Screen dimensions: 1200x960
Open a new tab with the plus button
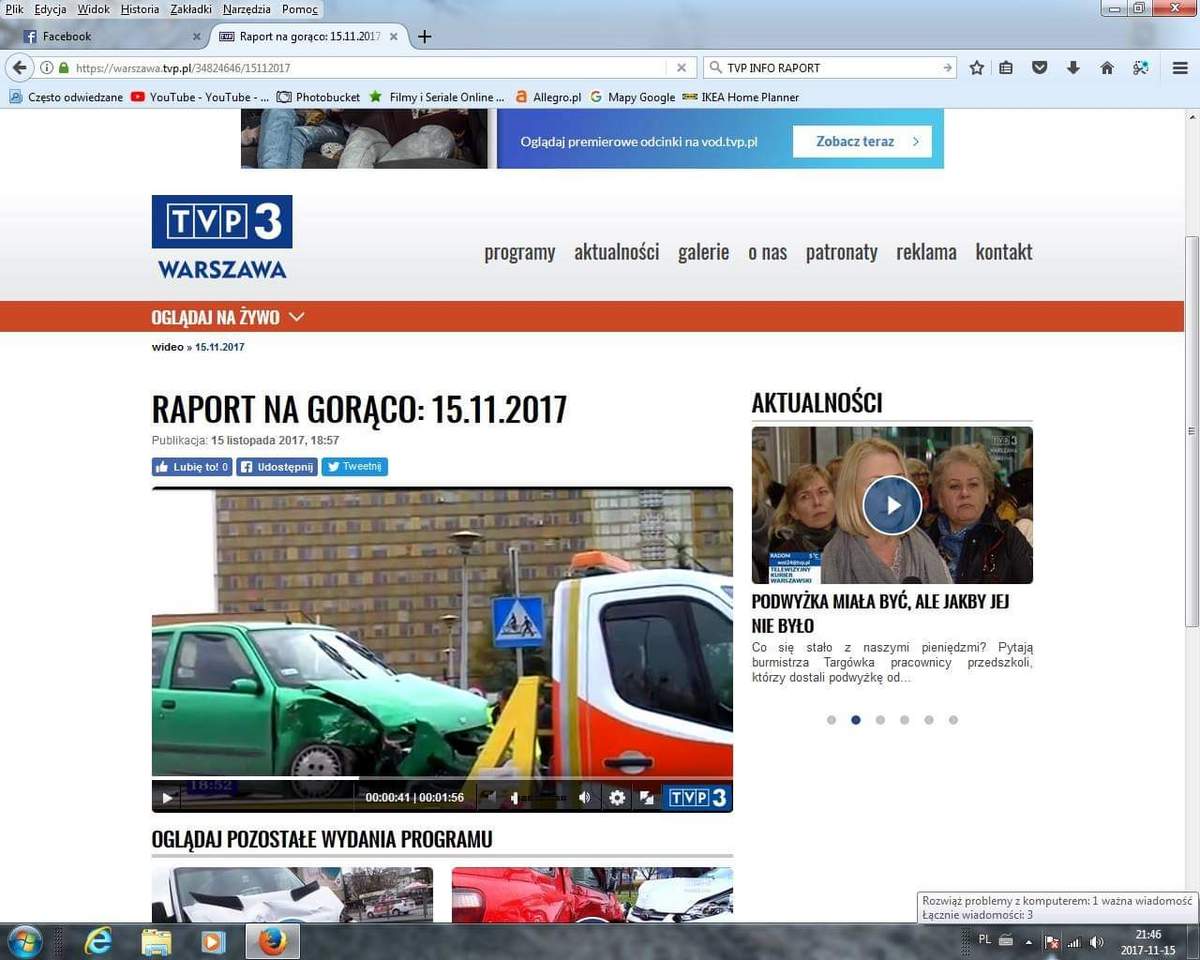point(424,36)
